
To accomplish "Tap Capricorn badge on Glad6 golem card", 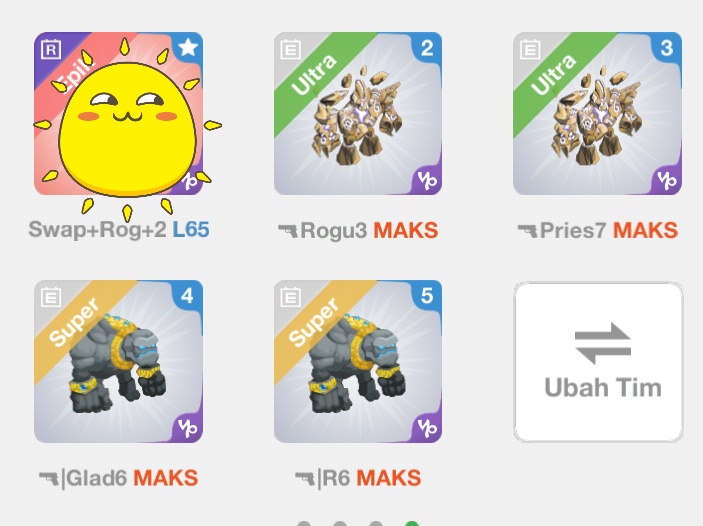I will pos(187,428).
